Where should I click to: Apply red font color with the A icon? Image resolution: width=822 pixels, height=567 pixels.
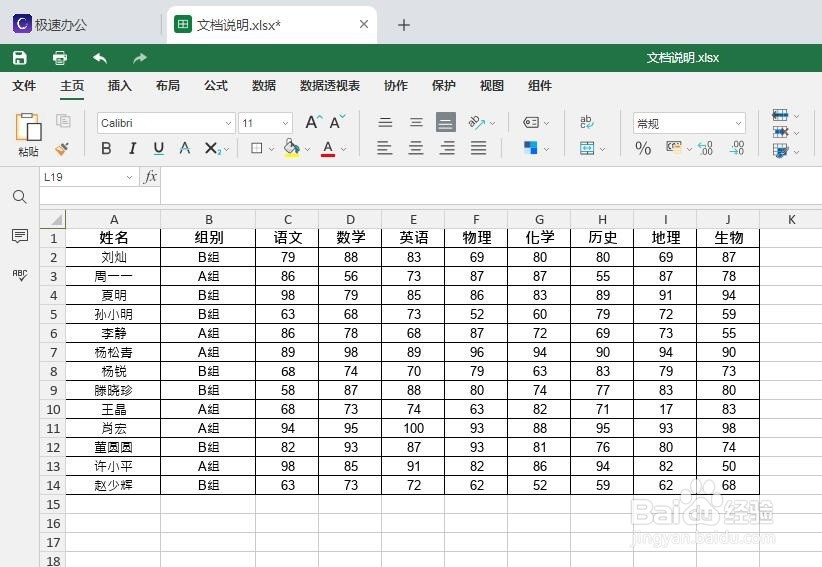[x=328, y=148]
